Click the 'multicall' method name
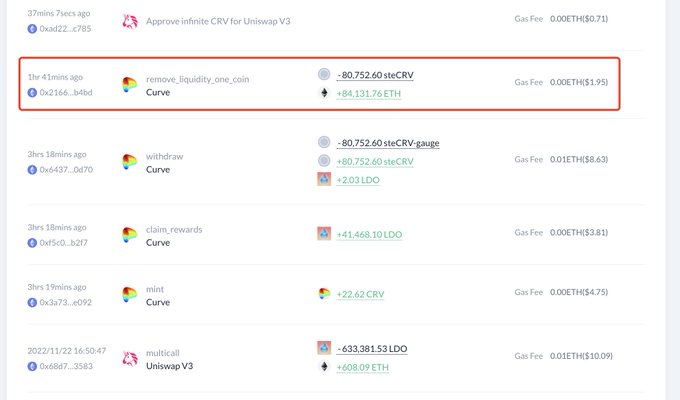Screen dimensions: 680x400 coord(163,353)
